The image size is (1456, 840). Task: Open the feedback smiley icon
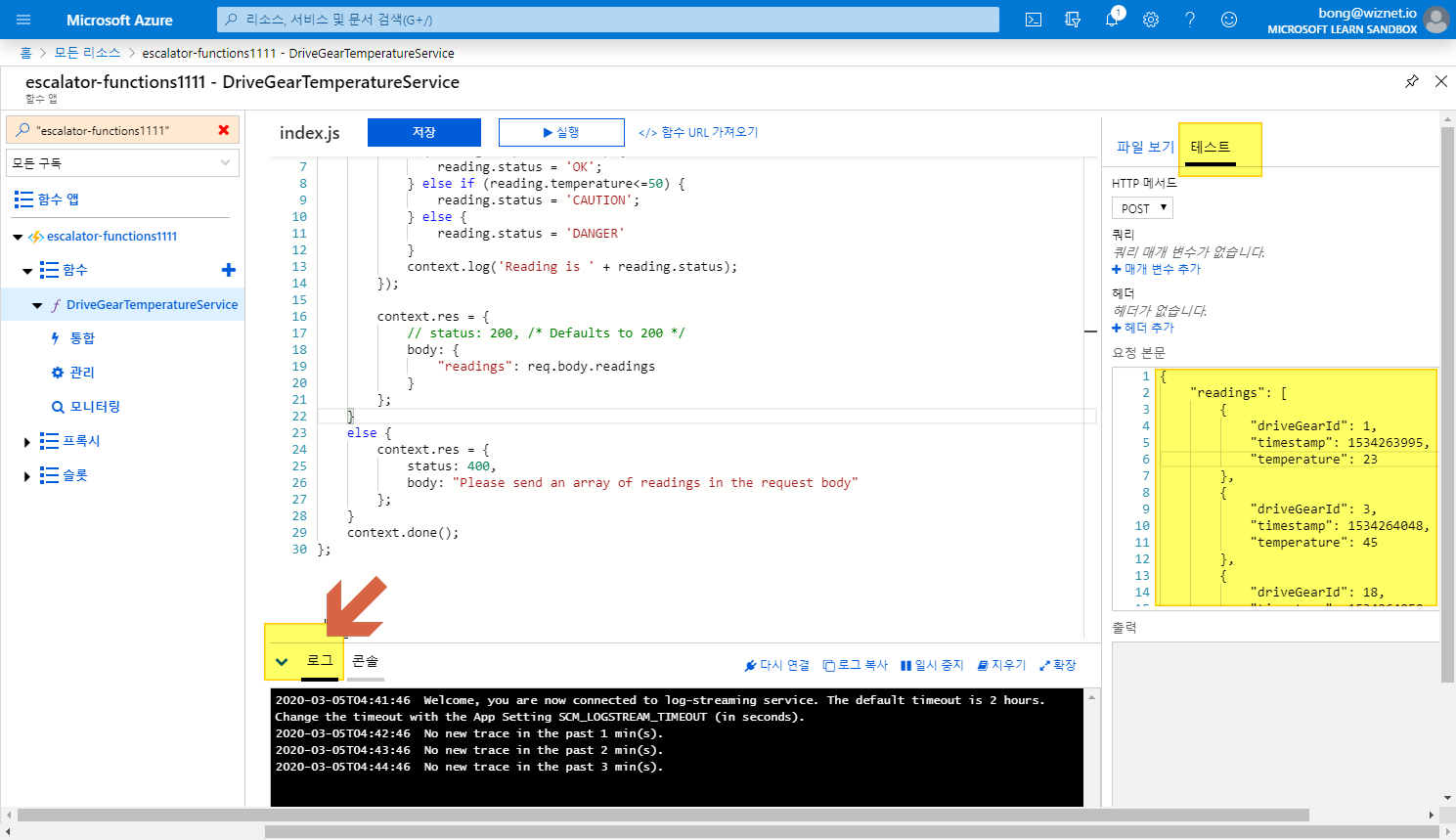[1229, 20]
